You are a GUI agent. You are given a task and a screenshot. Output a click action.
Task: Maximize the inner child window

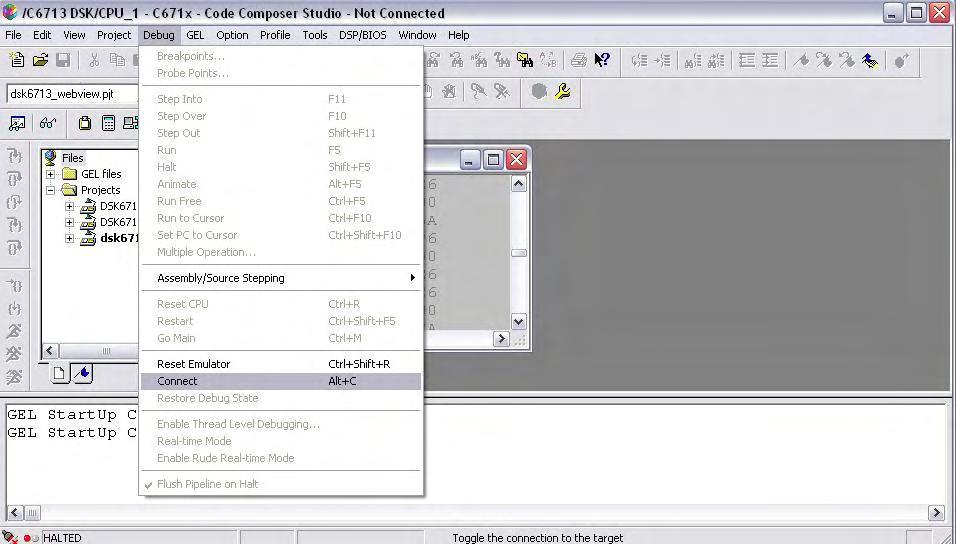(493, 160)
